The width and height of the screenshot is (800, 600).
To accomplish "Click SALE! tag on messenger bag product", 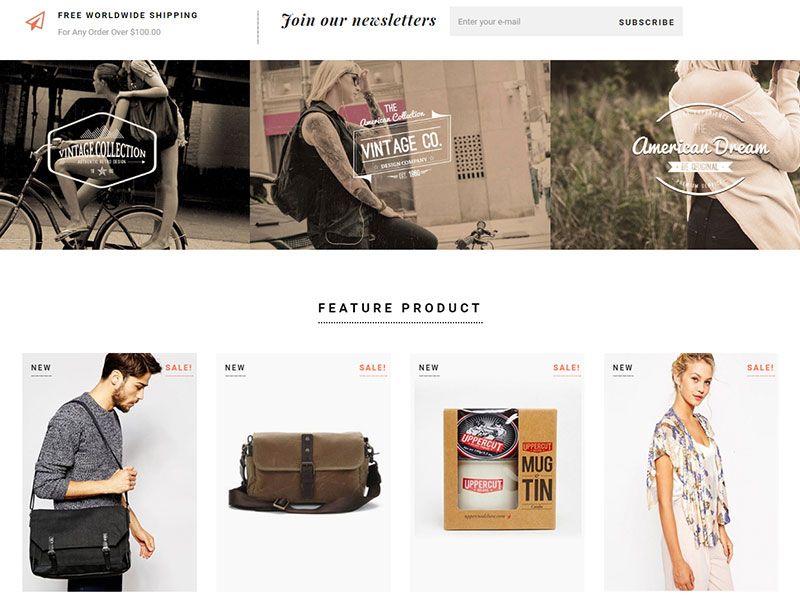I will (179, 367).
